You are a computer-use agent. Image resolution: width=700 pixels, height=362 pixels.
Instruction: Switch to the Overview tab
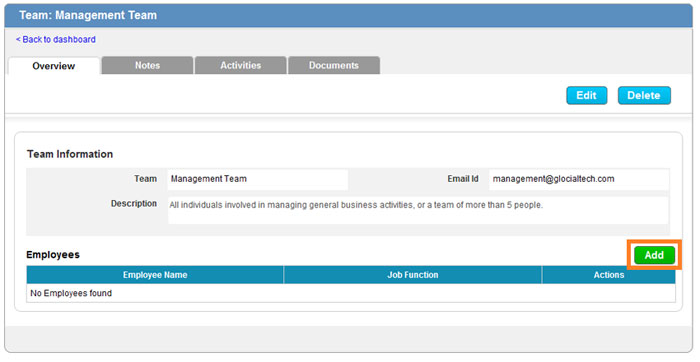[x=54, y=66]
